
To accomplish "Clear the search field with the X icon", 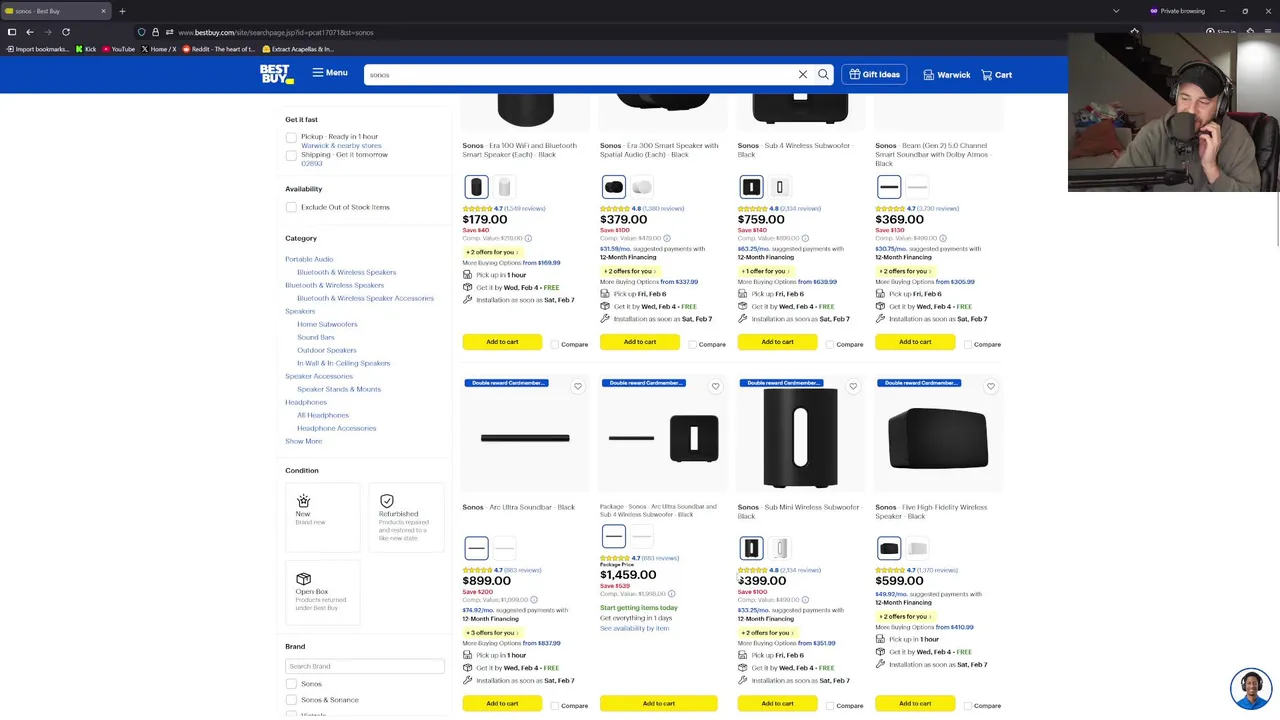I will pyautogui.click(x=803, y=74).
